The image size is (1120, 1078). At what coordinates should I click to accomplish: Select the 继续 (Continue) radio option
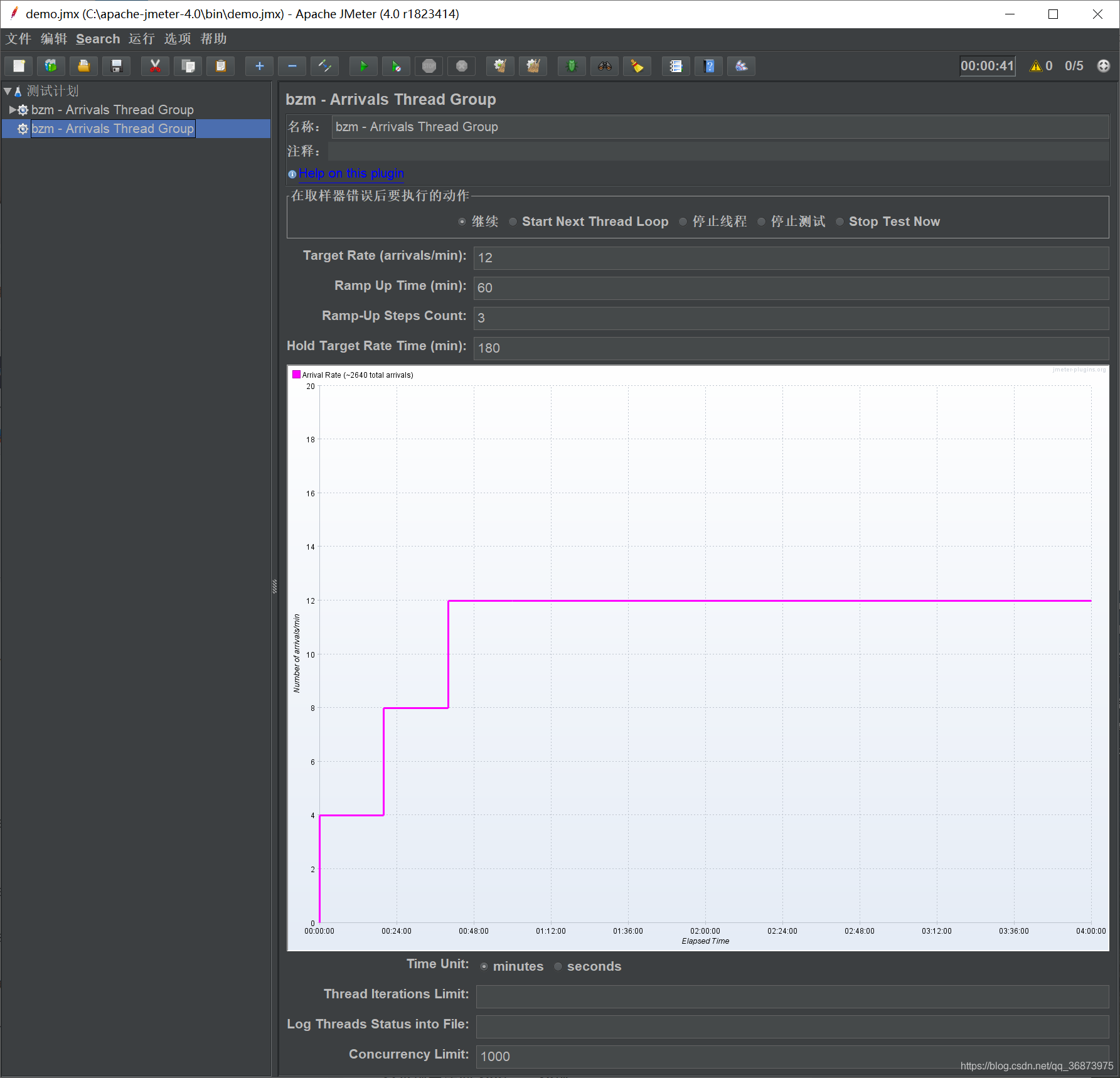point(479,221)
